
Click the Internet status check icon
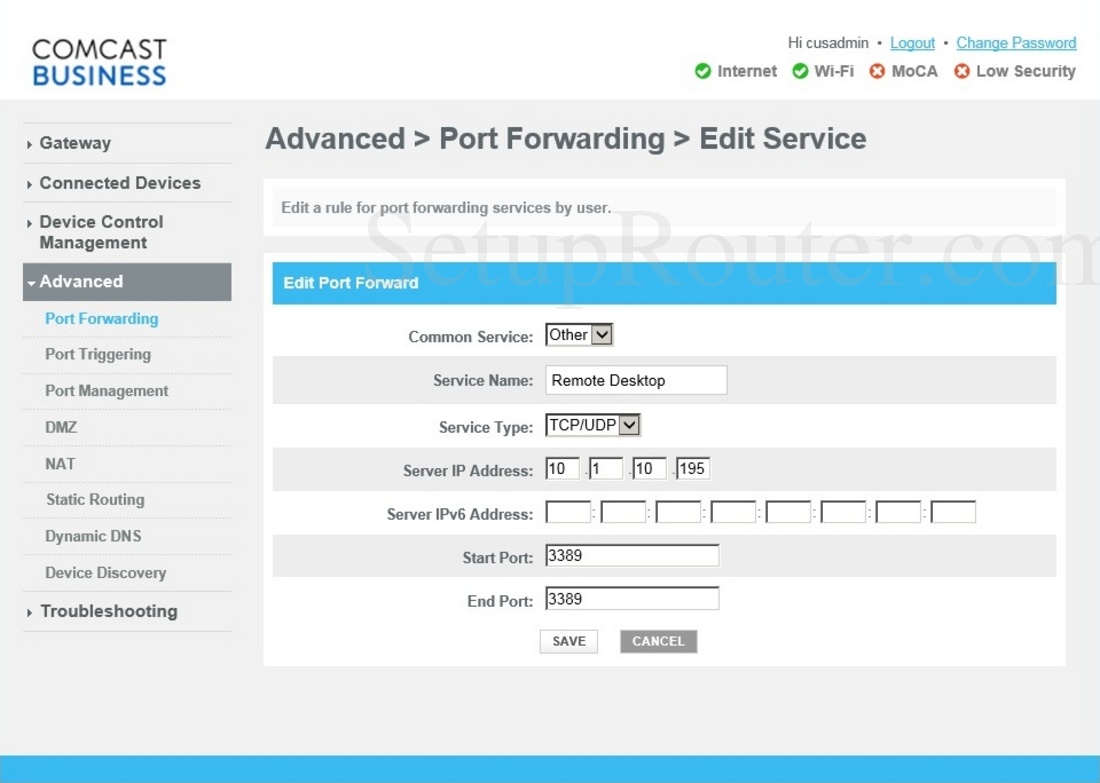(702, 71)
